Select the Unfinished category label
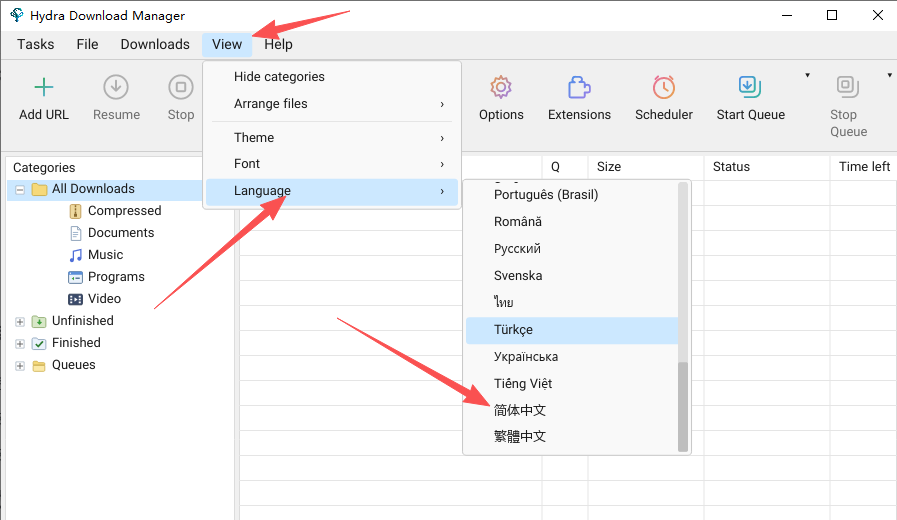This screenshot has width=897, height=520. point(83,320)
